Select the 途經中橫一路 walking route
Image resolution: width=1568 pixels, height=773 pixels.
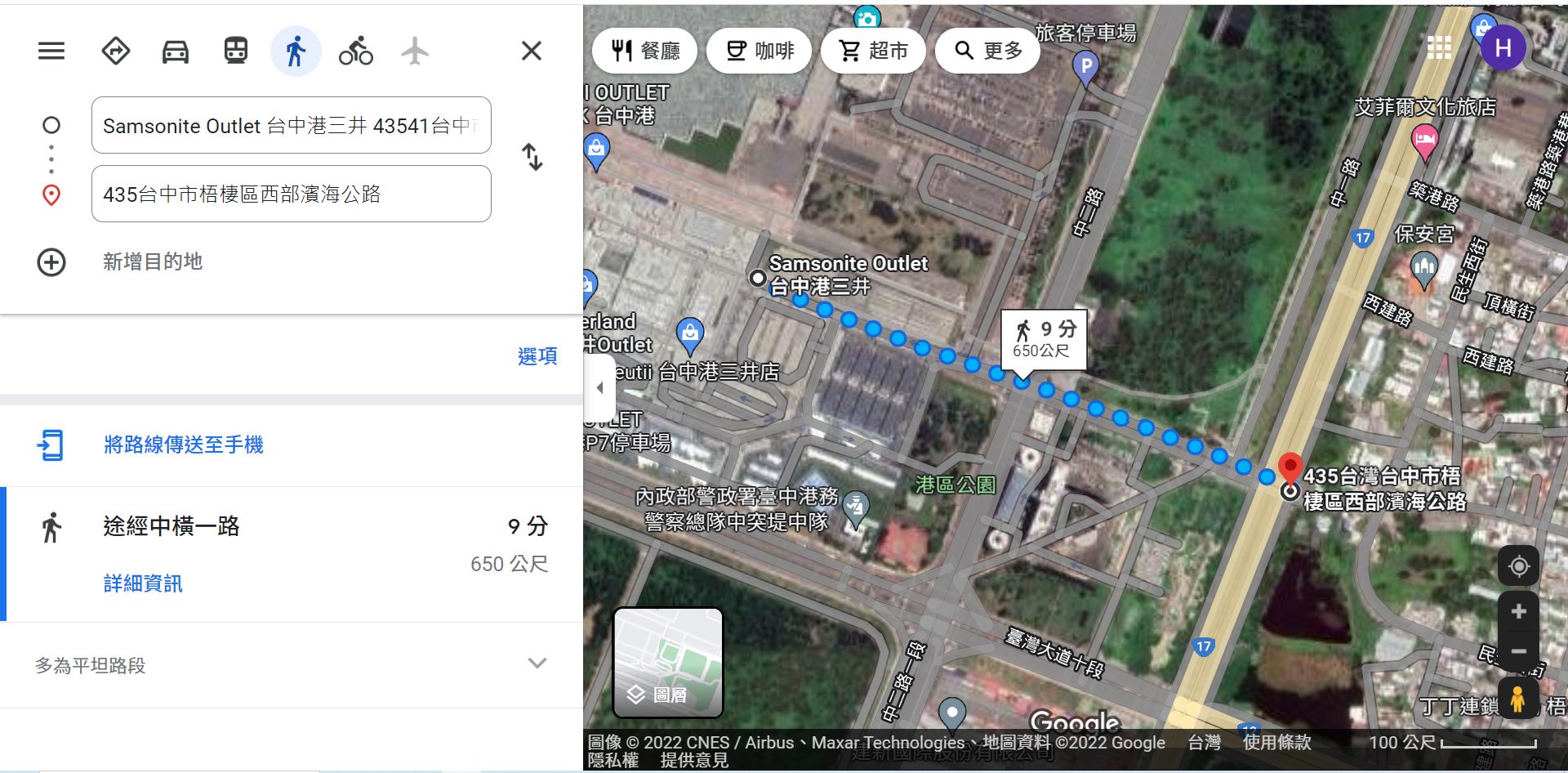click(292, 554)
